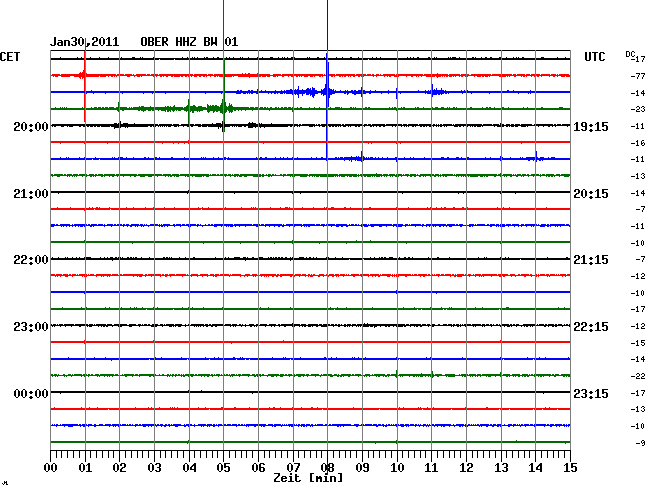Click the DC column header label
The height and width of the screenshot is (494, 650).
[630, 54]
